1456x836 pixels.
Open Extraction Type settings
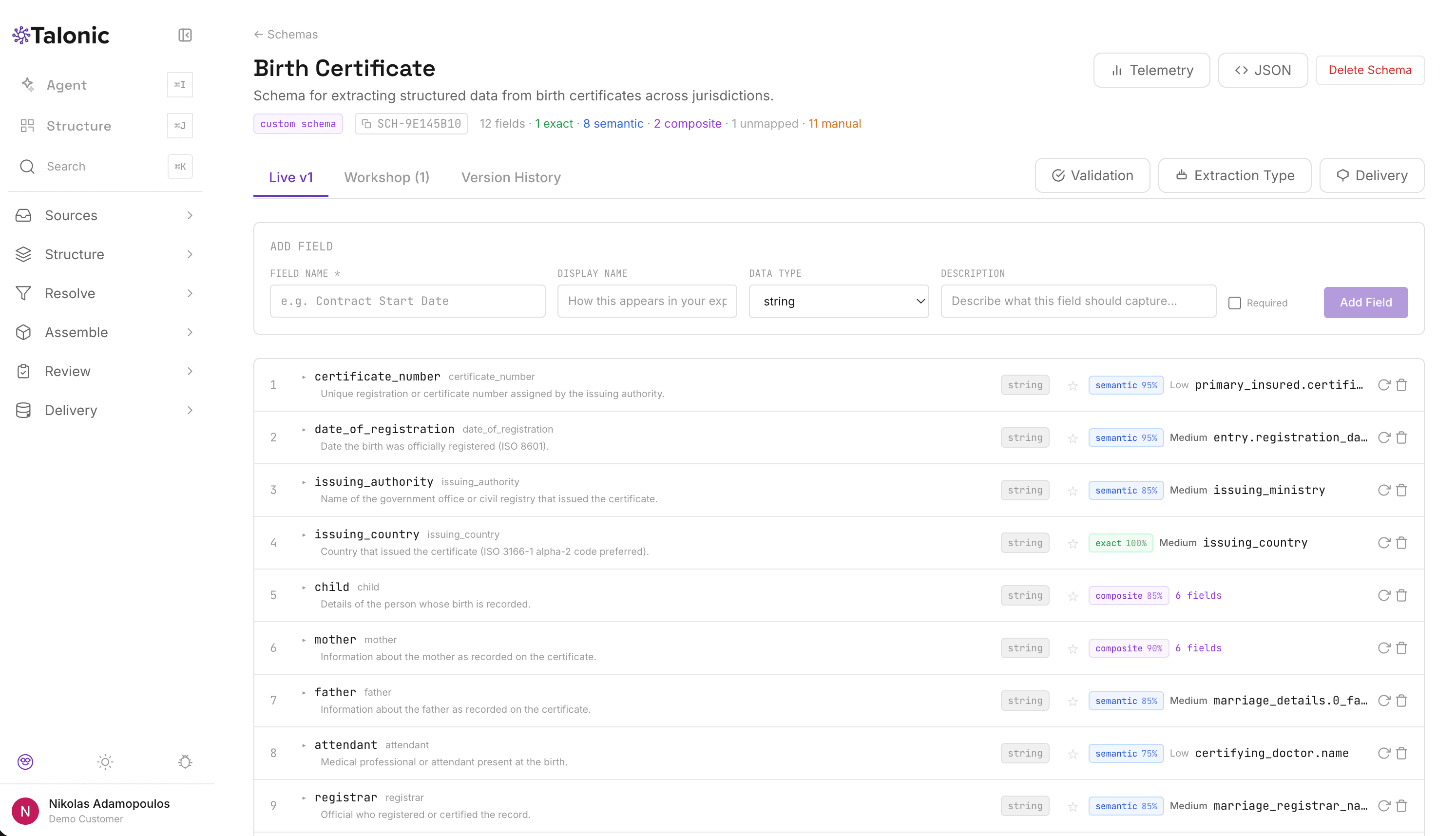click(1234, 175)
